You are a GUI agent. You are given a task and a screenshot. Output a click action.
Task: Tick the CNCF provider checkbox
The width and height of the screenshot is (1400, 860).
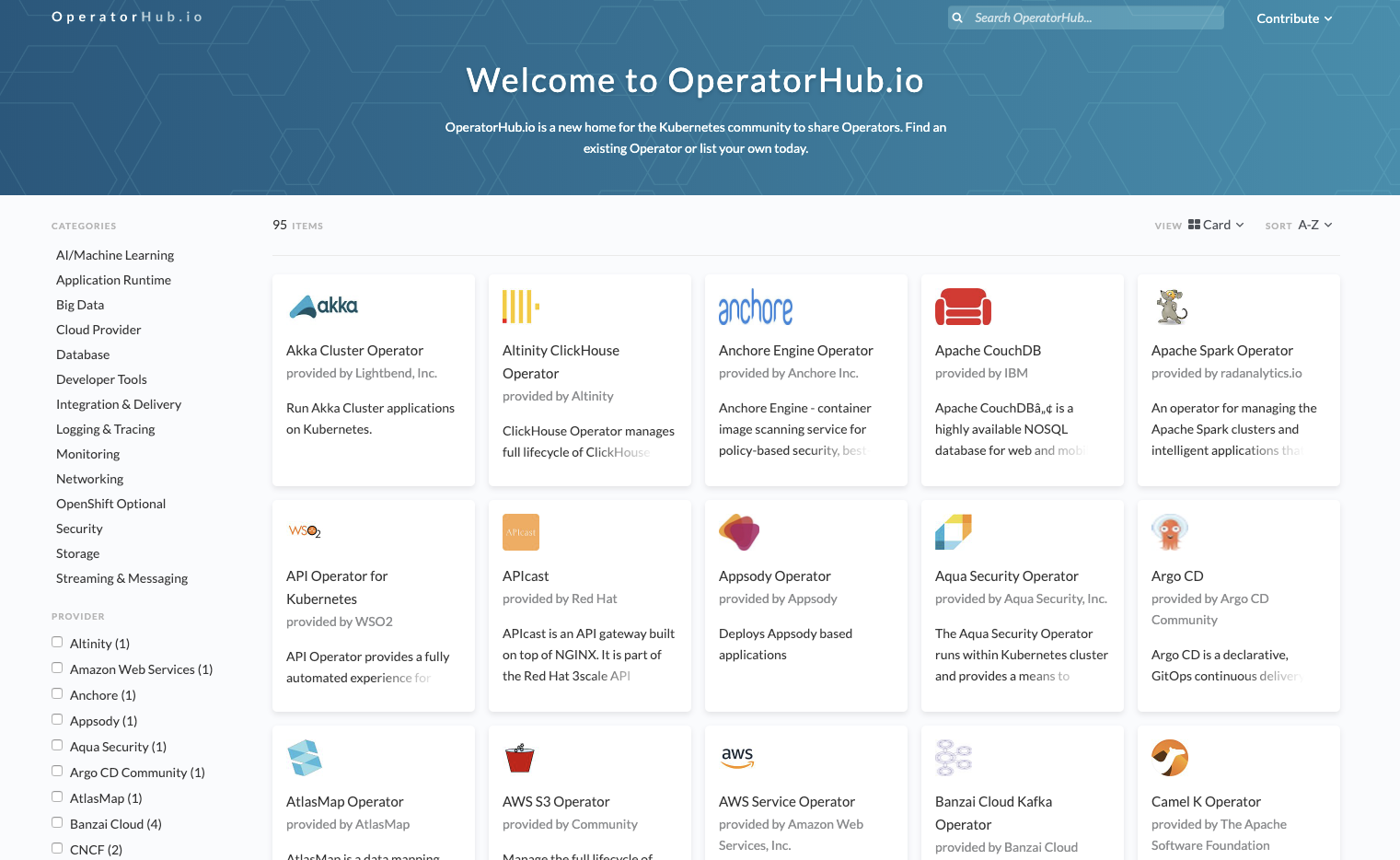coord(57,848)
